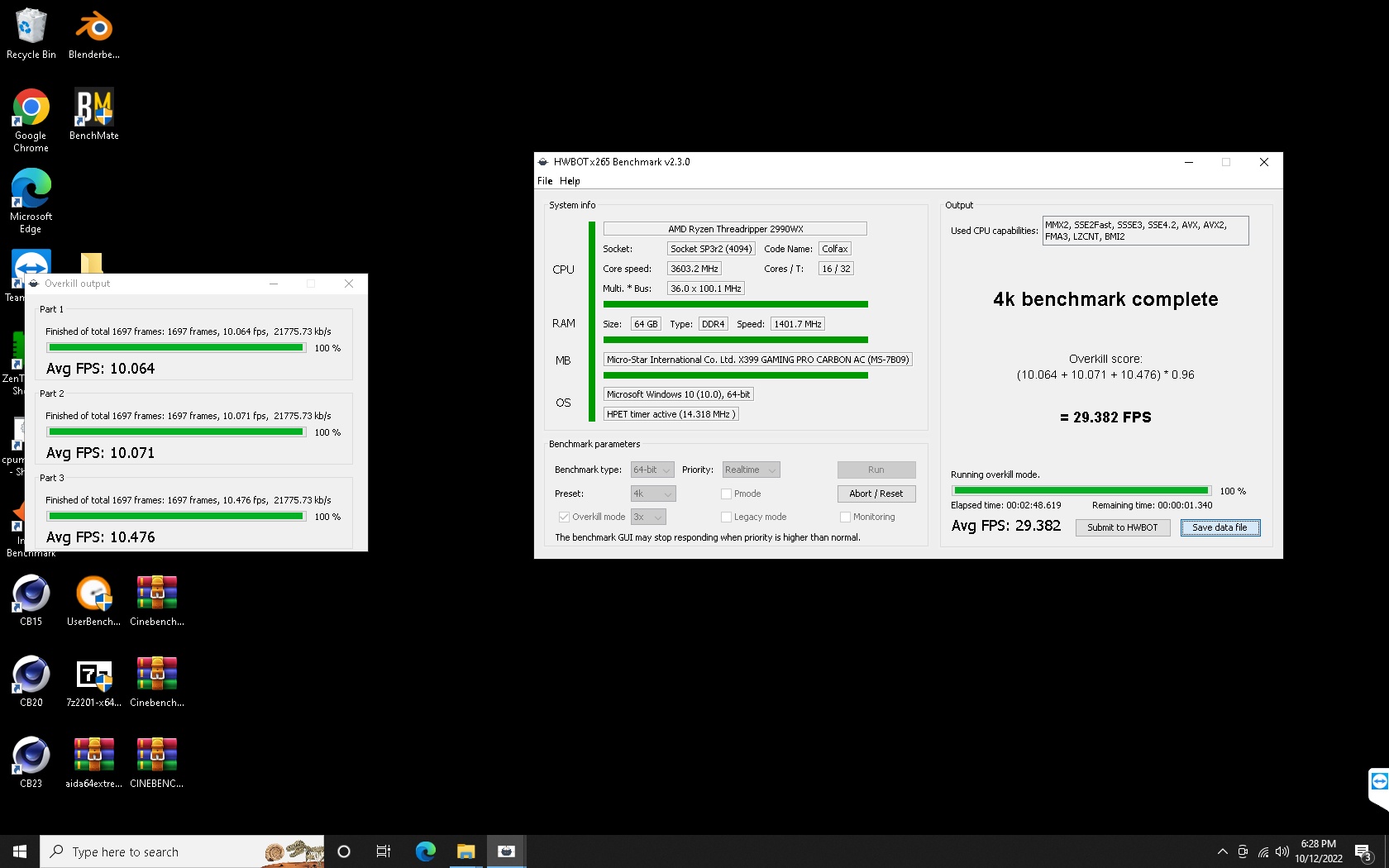Screen dimensions: 1389x868
Task: Open the Recycle Bin desktop icon
Action: [x=31, y=34]
